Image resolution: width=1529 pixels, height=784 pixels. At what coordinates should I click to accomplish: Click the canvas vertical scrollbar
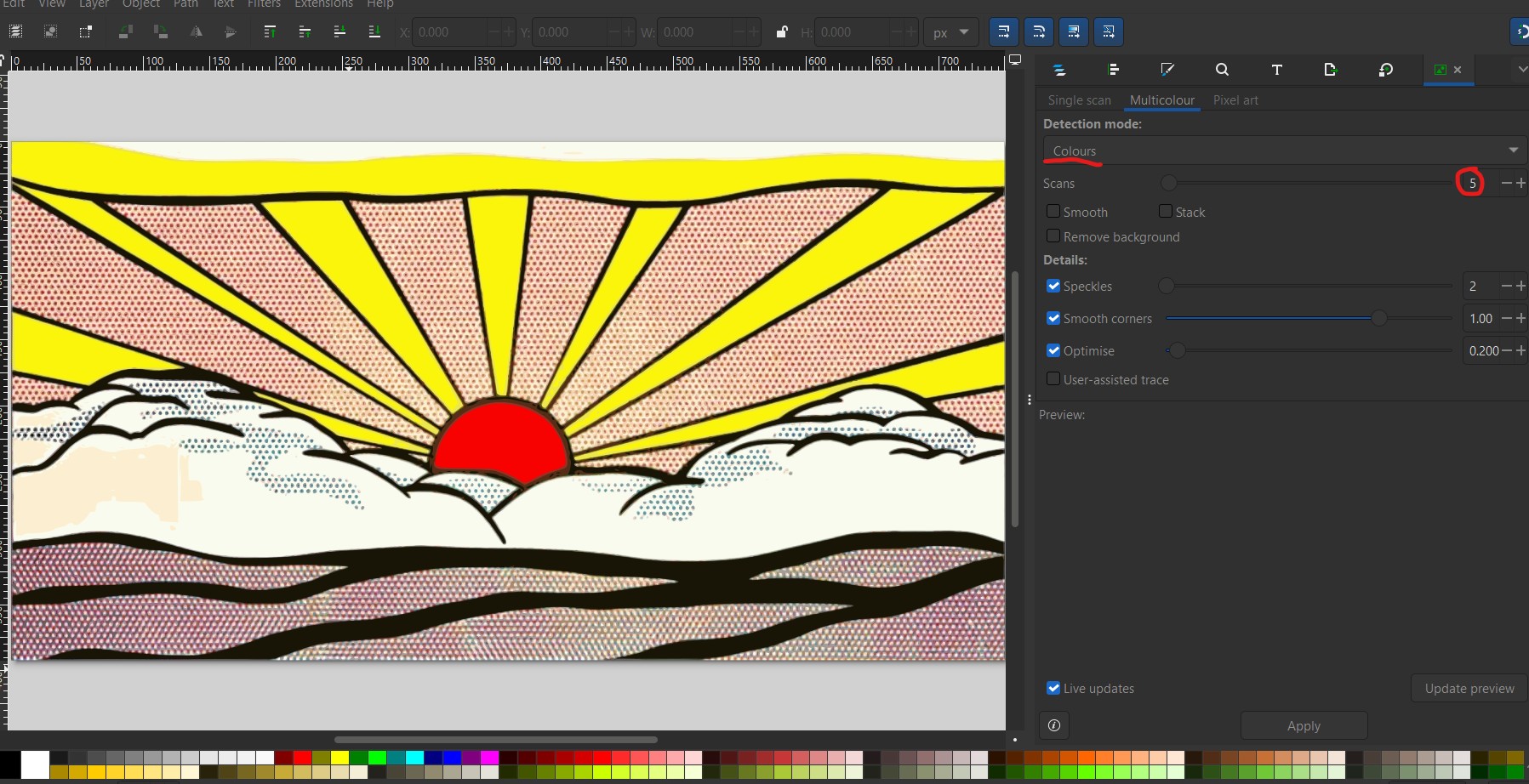[x=1014, y=400]
